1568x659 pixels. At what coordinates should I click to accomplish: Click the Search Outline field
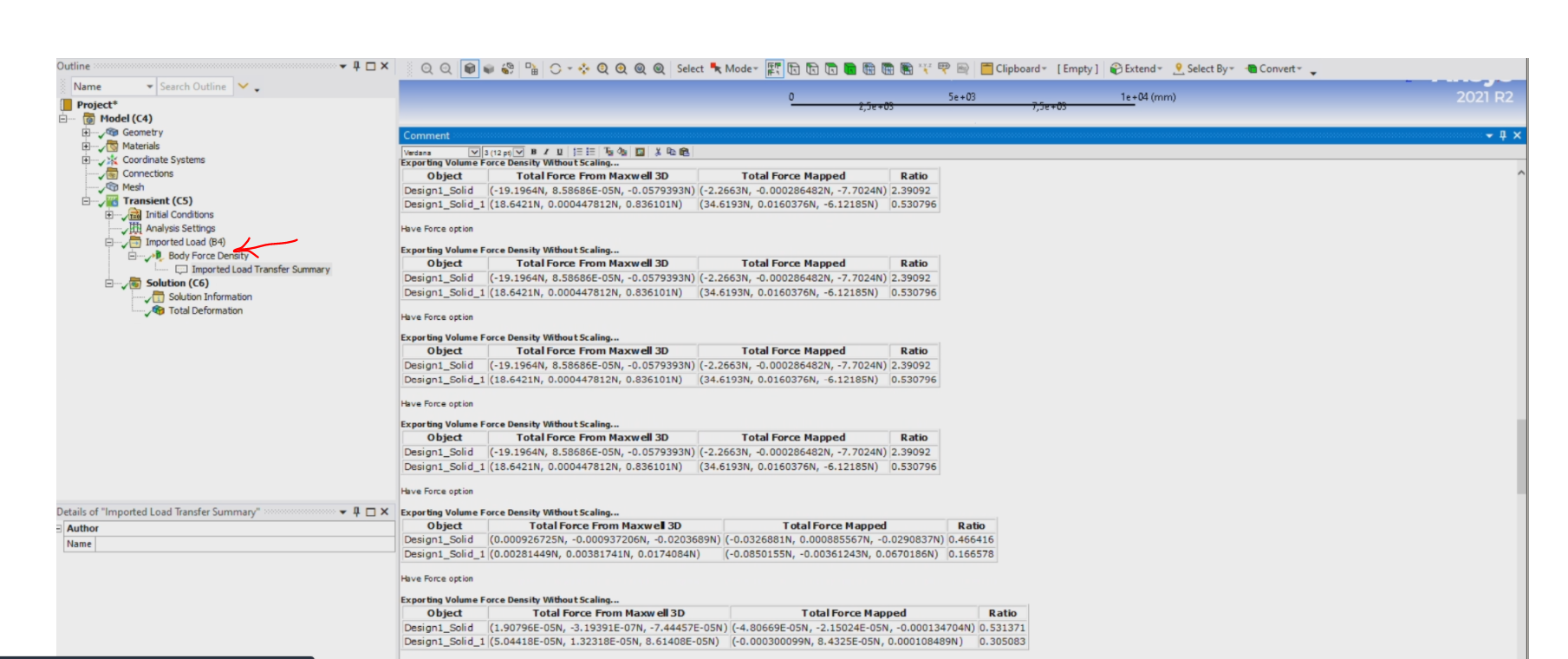tap(194, 87)
